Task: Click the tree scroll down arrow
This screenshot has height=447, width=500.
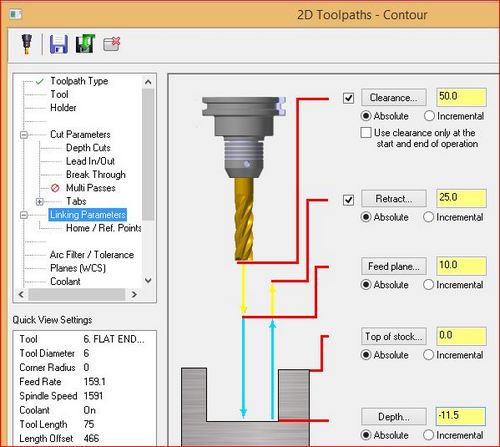Action: (148, 281)
